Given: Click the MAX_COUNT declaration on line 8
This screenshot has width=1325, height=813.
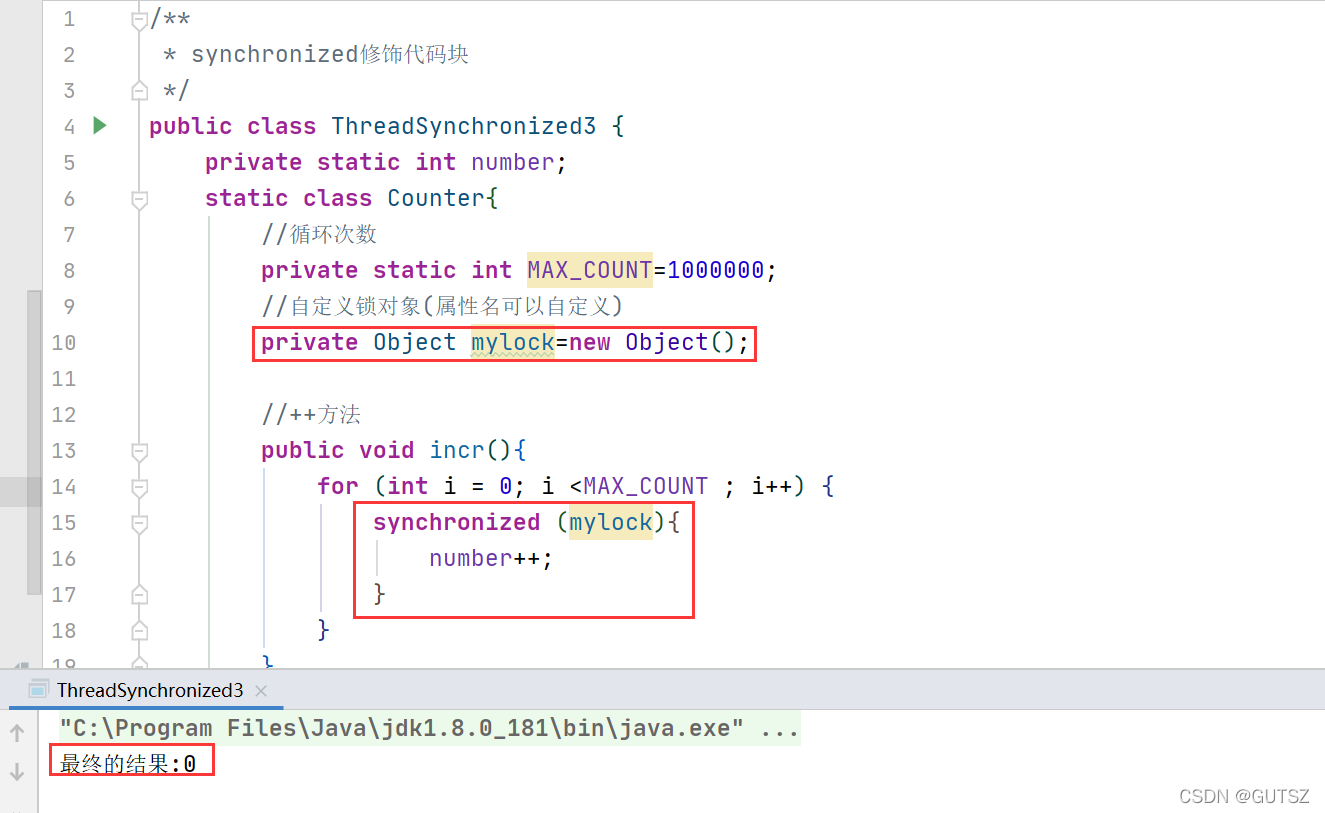Looking at the screenshot, I should (x=590, y=271).
